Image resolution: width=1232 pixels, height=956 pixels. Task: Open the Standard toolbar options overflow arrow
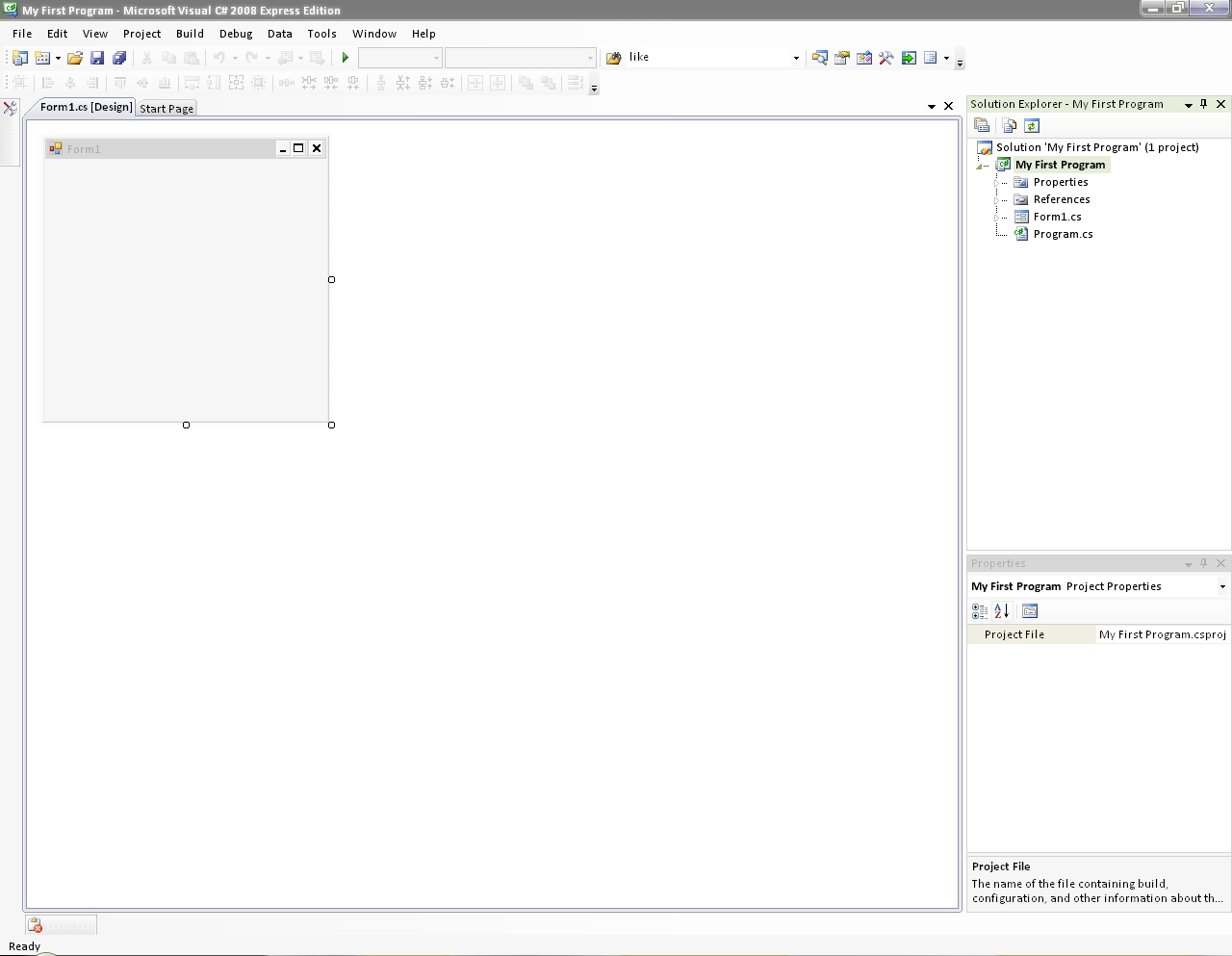(x=960, y=62)
